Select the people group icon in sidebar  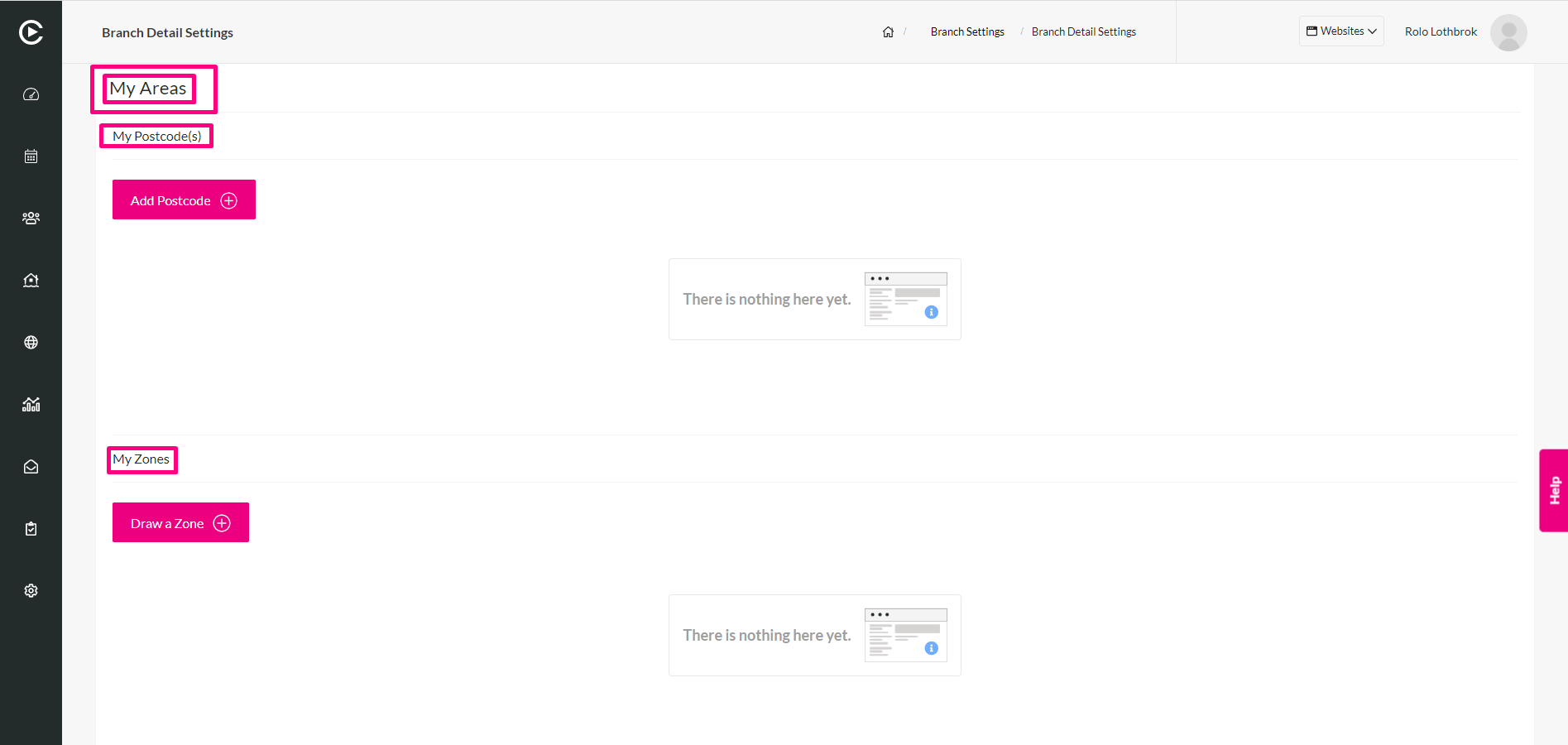coord(31,219)
